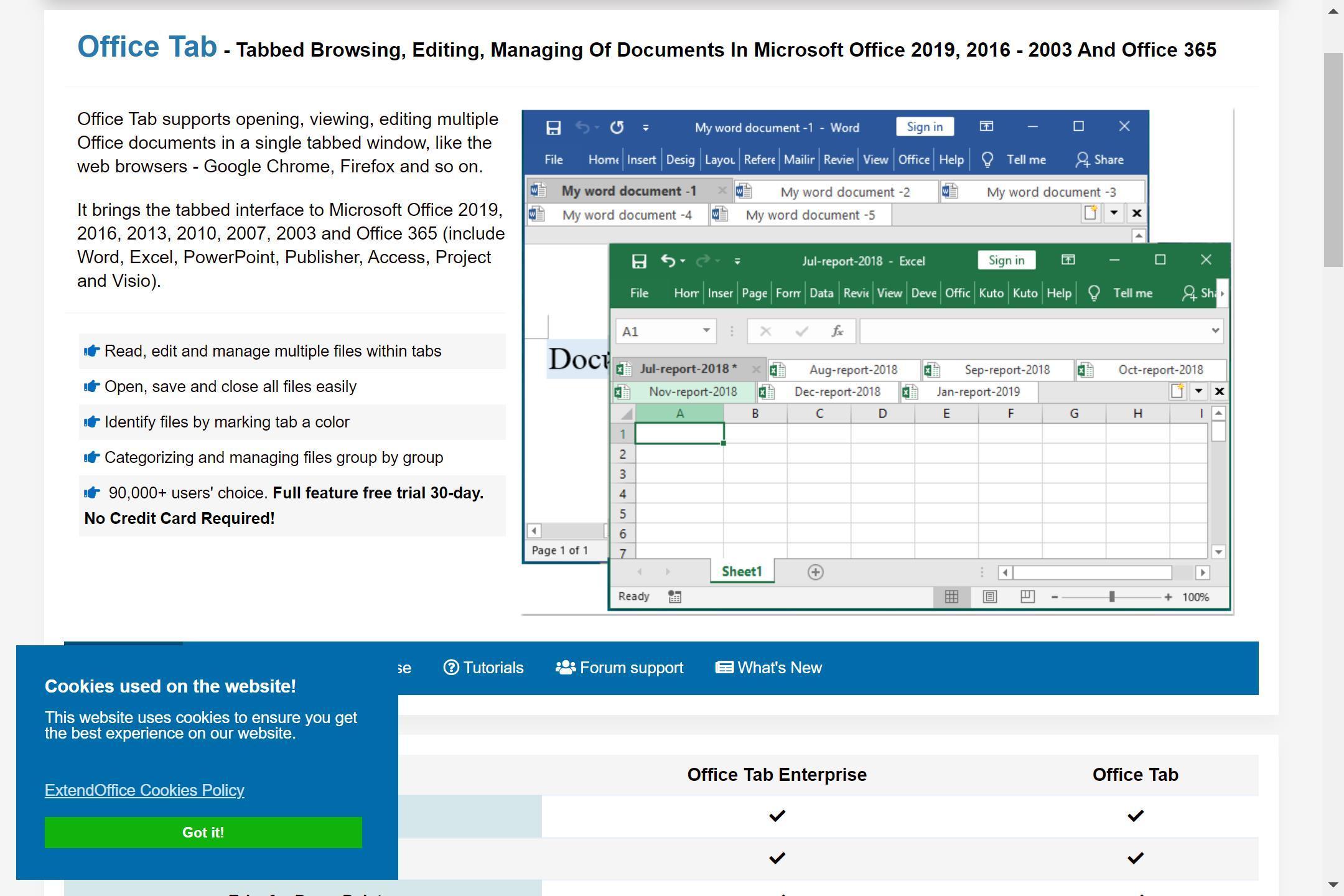
Task: Expand the Excel formula bar chevron
Action: [x=1215, y=330]
